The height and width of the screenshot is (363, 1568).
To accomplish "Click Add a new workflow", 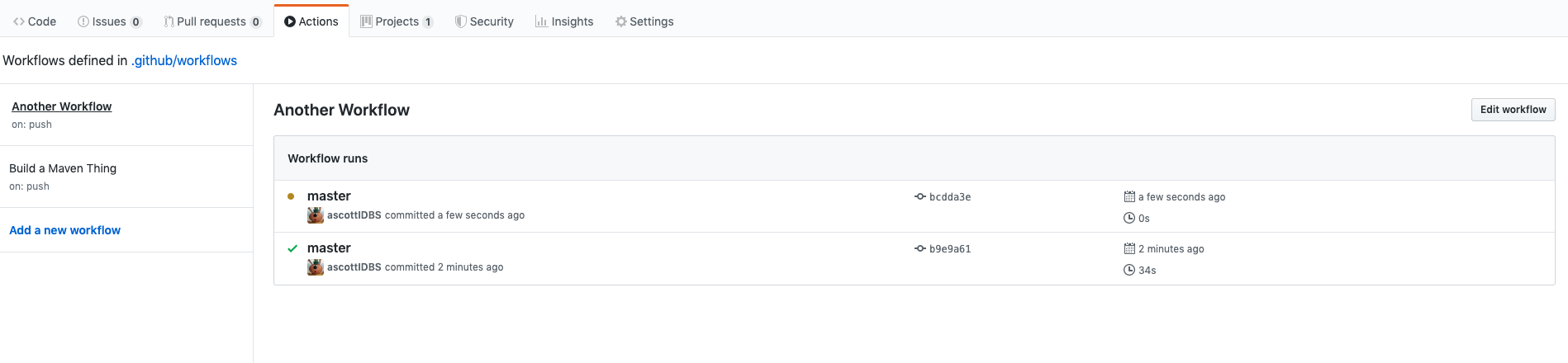I will [65, 230].
